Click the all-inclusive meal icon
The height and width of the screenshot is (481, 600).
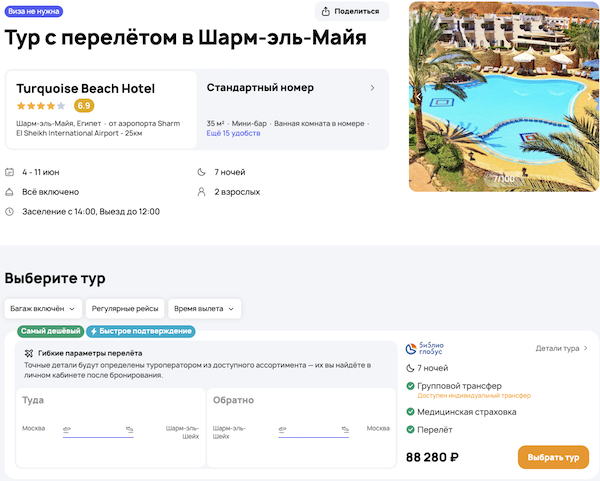coord(10,192)
